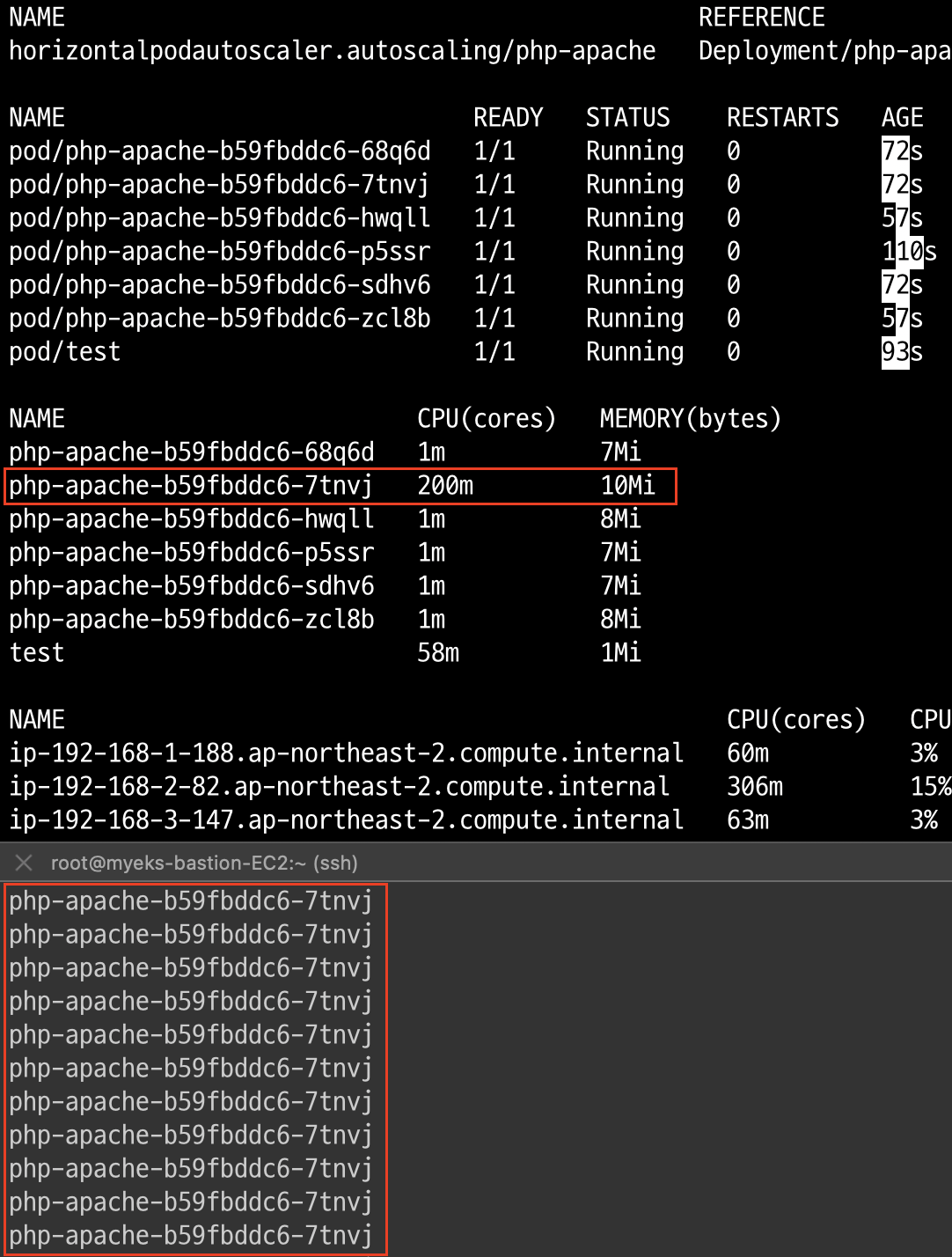Click the MEMORY(bytes) column header

point(691,419)
